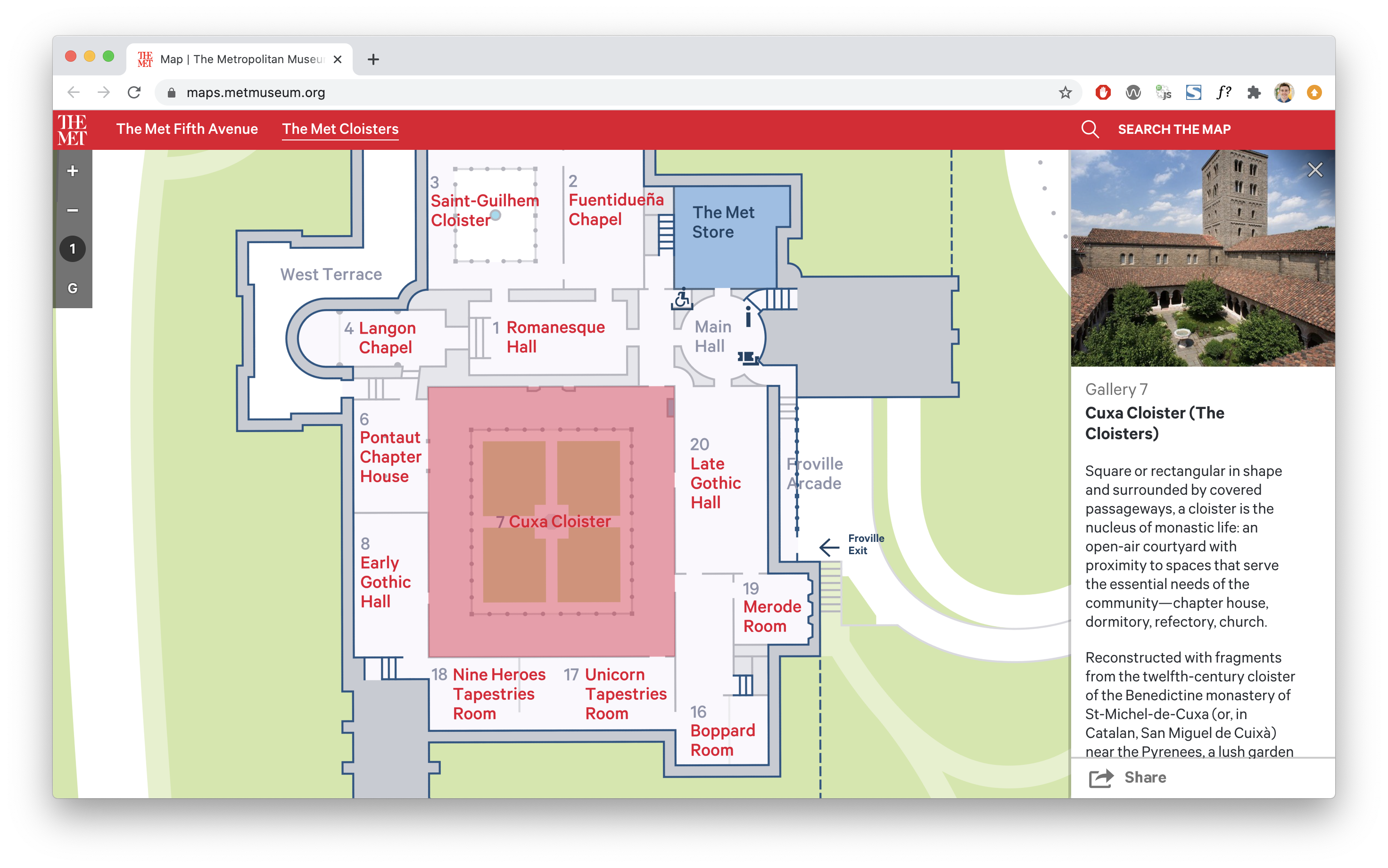Open Search the Map field
The width and height of the screenshot is (1388, 868).
coord(1174,129)
